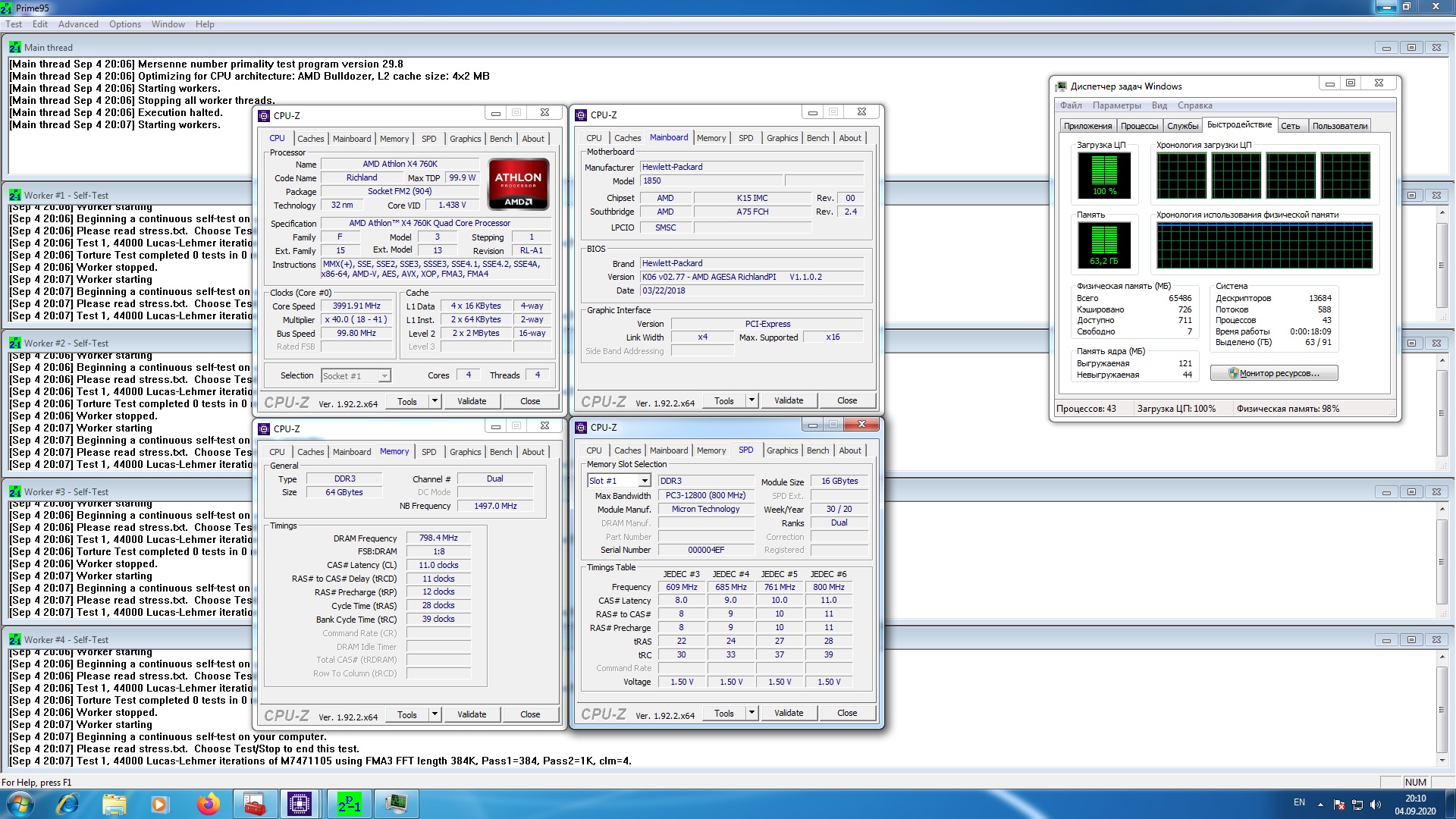Open About tab in CPU-Z CPU window
Image resolution: width=1456 pixels, height=819 pixels.
pyautogui.click(x=533, y=139)
